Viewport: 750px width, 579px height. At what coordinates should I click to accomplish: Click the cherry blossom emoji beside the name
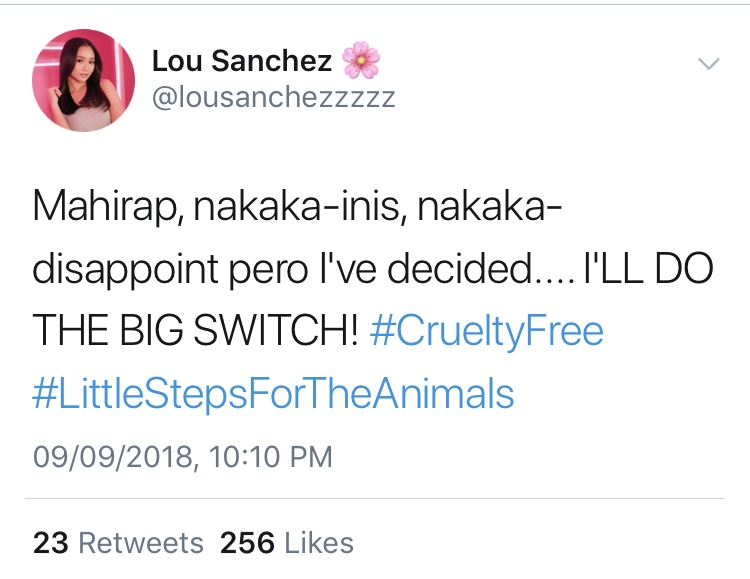(360, 62)
